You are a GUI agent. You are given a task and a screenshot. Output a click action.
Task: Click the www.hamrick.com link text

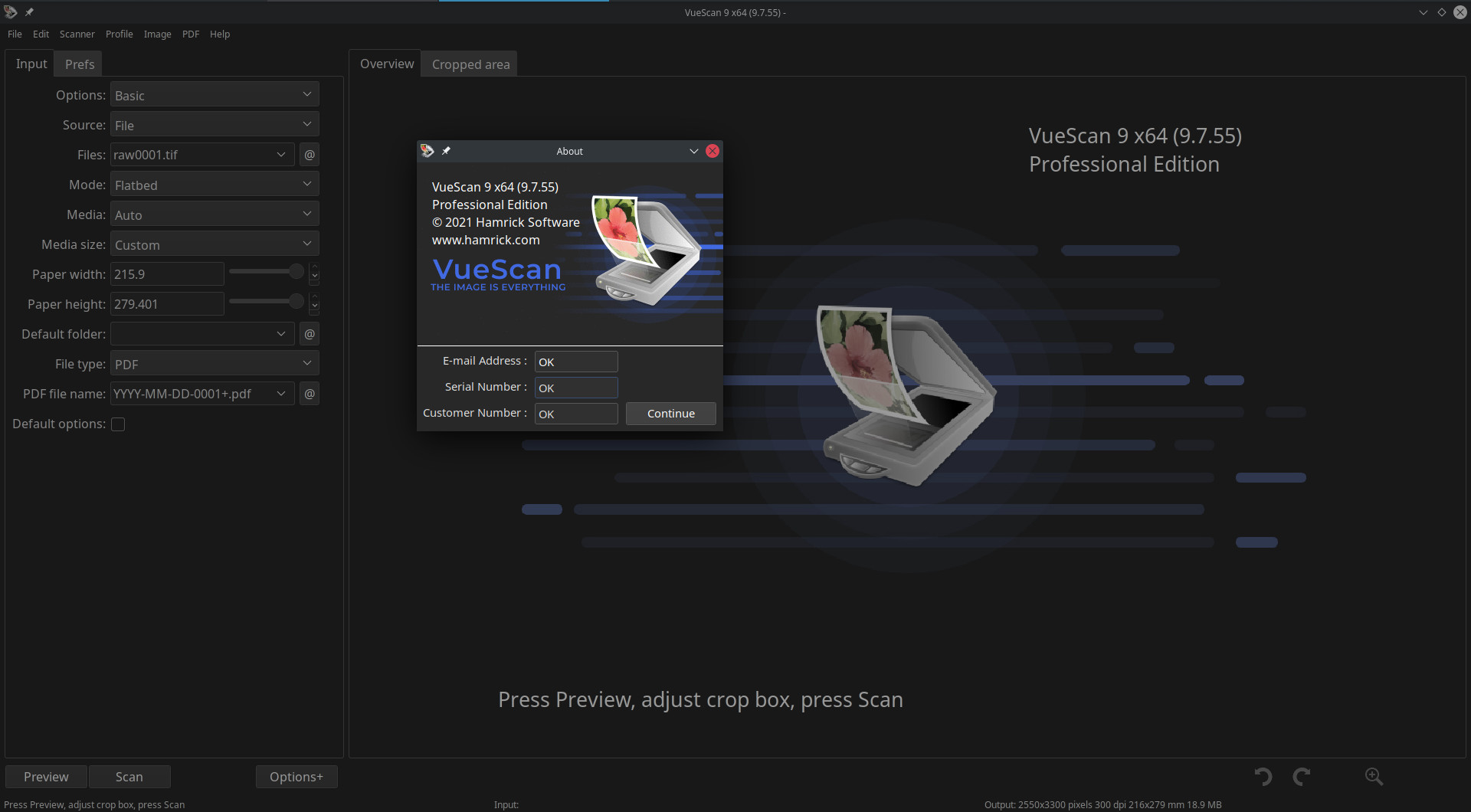click(x=486, y=240)
